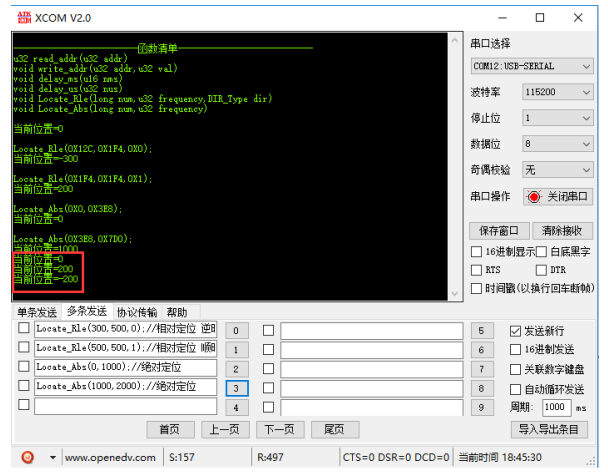Open the data bits dropdown showing 8
Screen dimensions: 608x475
coord(558,144)
